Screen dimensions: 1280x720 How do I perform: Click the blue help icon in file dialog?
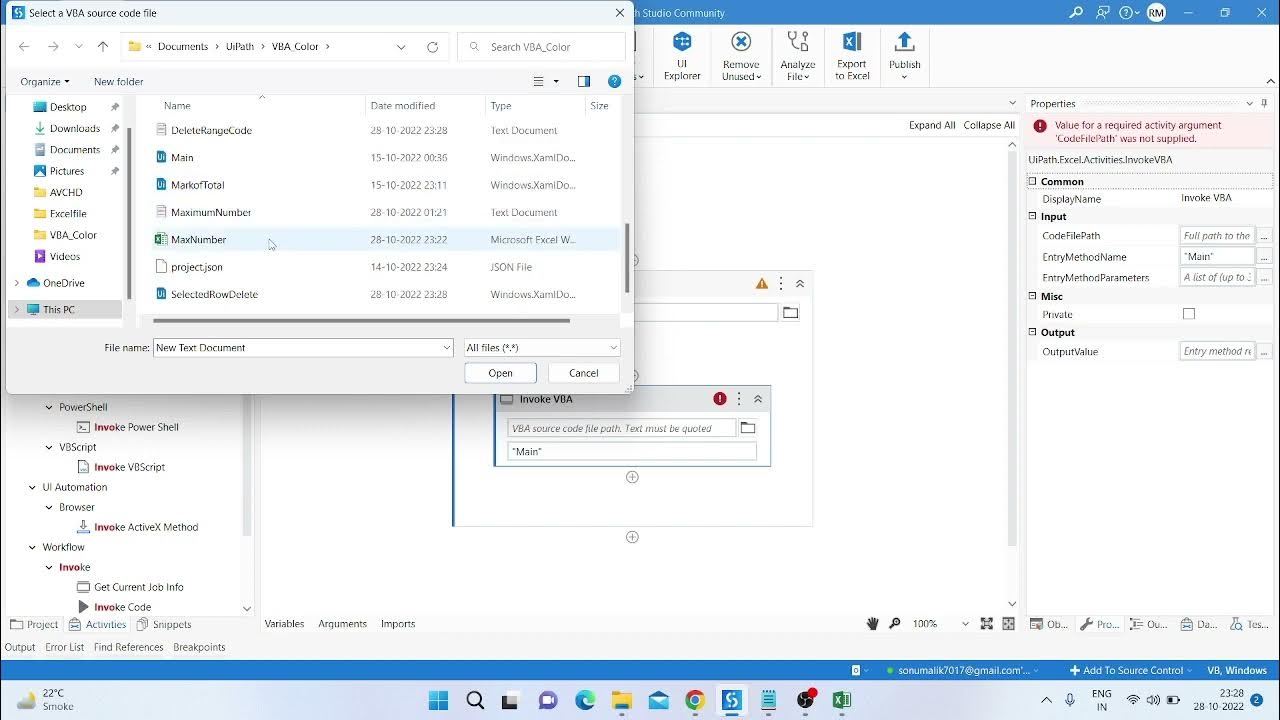[615, 81]
